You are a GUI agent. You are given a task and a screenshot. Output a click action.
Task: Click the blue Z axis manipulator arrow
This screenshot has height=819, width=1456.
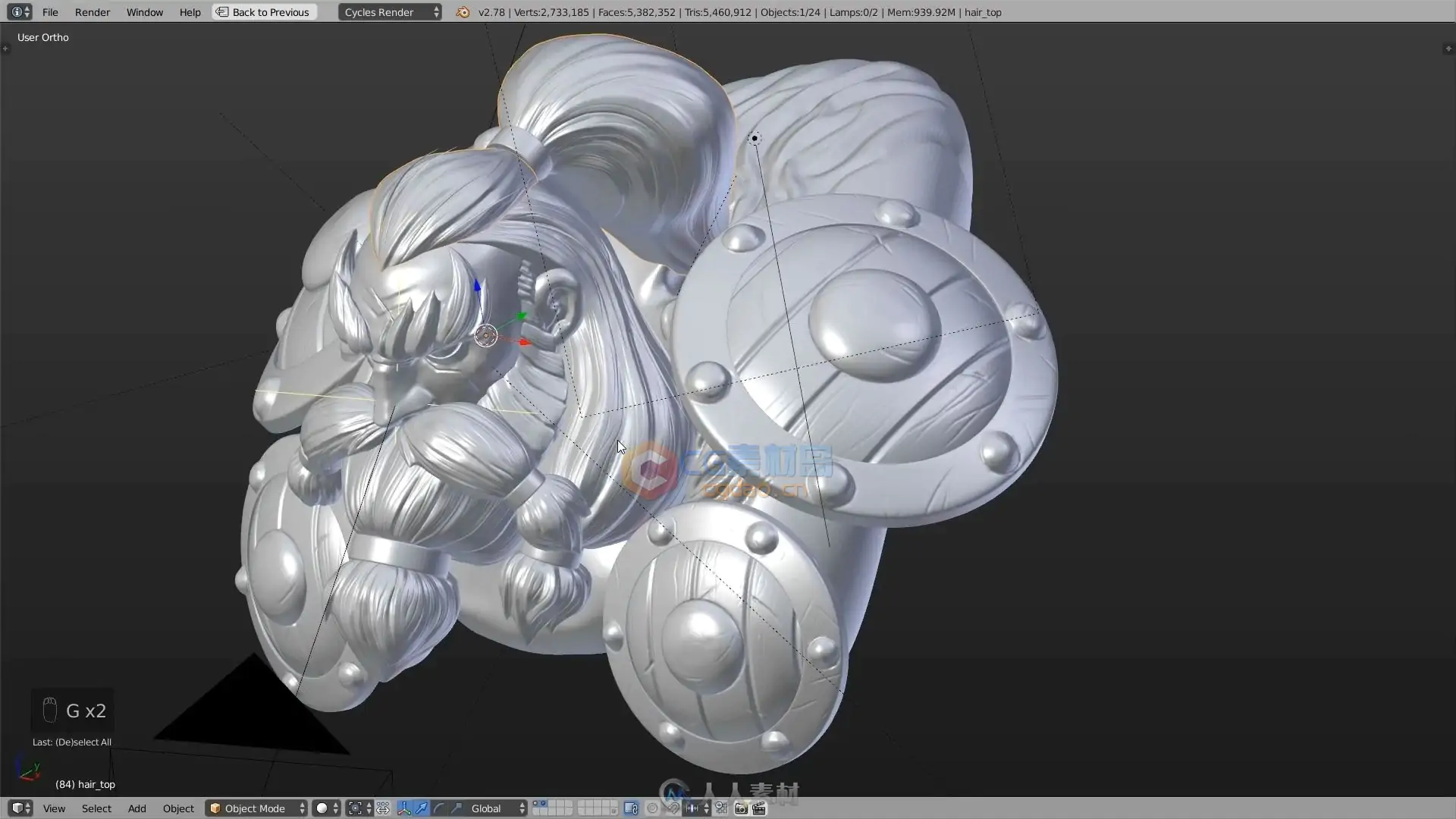[477, 287]
